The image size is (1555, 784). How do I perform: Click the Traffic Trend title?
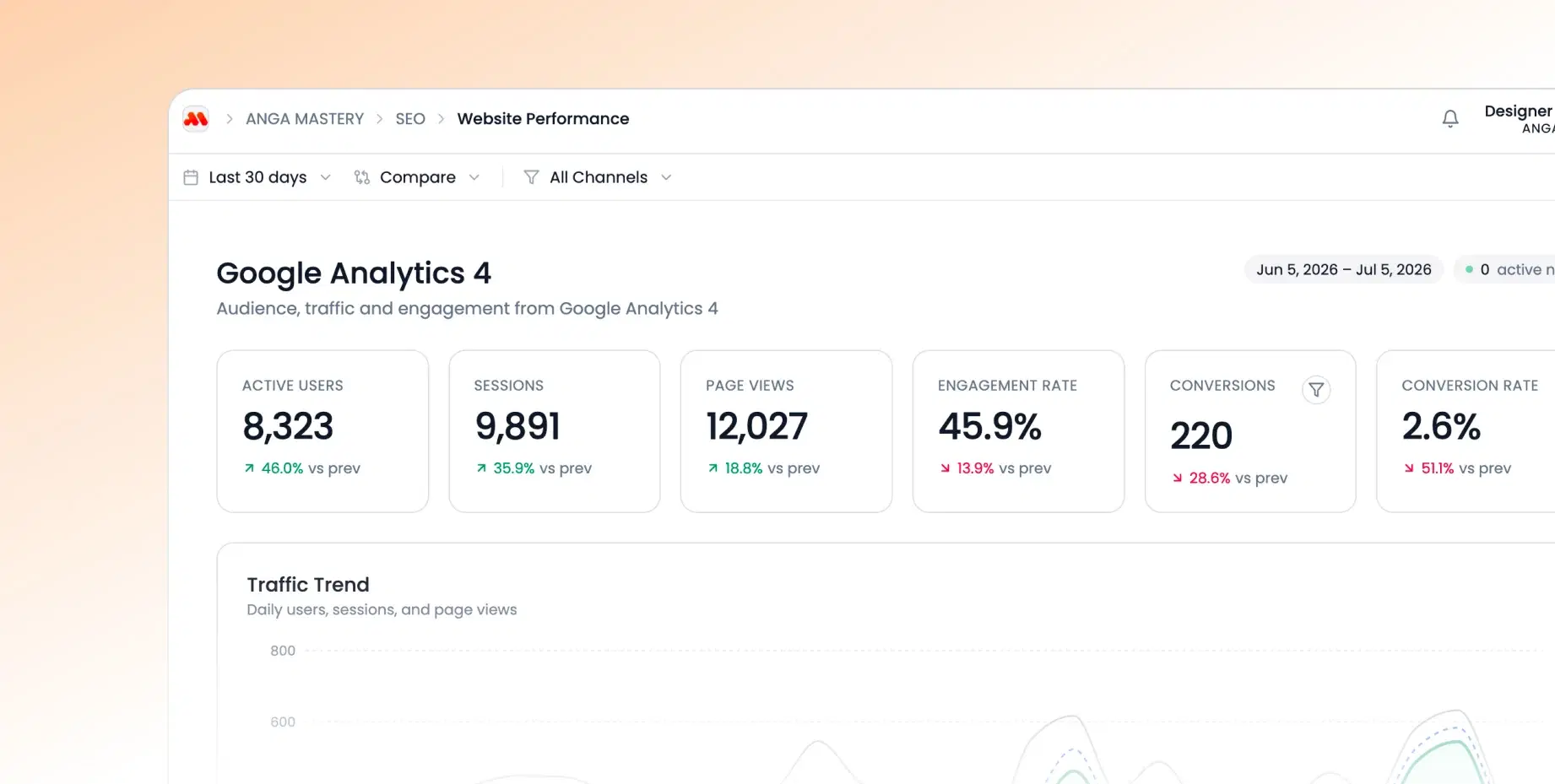coord(308,585)
